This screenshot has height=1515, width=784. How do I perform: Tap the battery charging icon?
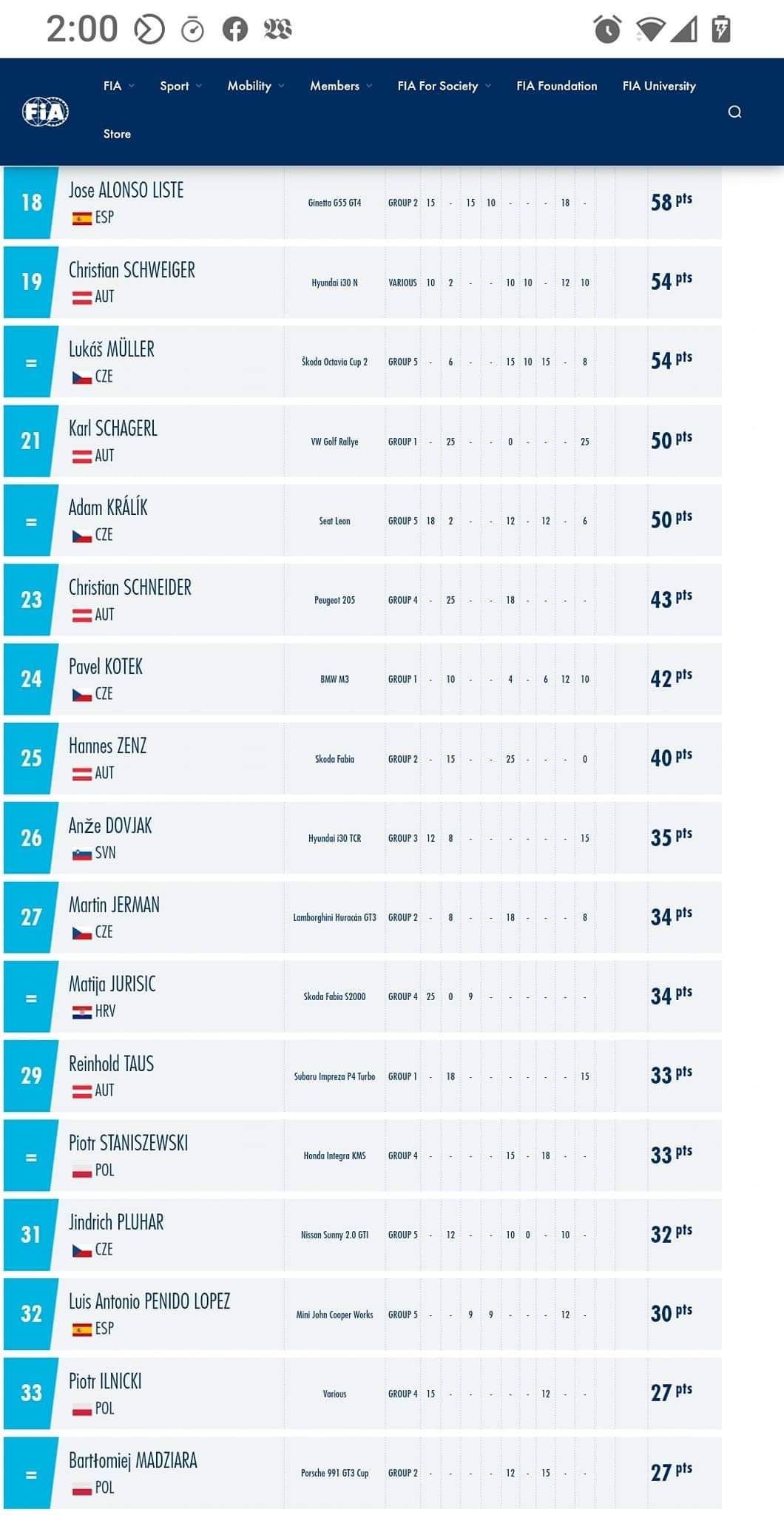[720, 30]
